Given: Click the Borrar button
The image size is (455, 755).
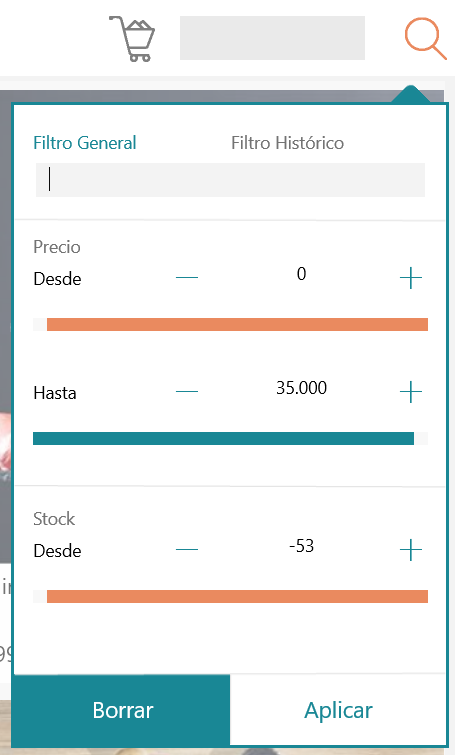Looking at the screenshot, I should click(122, 710).
